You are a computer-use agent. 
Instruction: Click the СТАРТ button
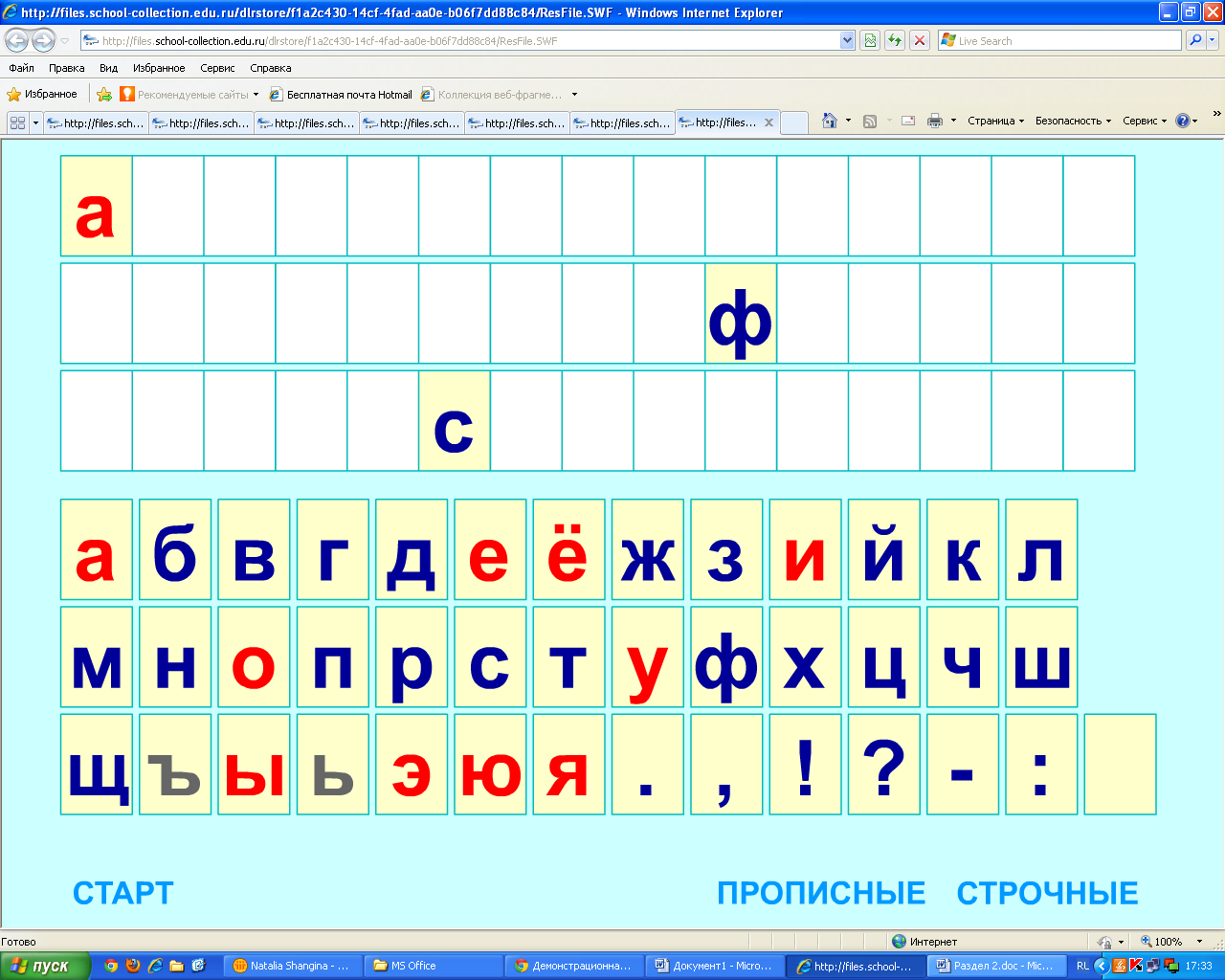click(123, 893)
